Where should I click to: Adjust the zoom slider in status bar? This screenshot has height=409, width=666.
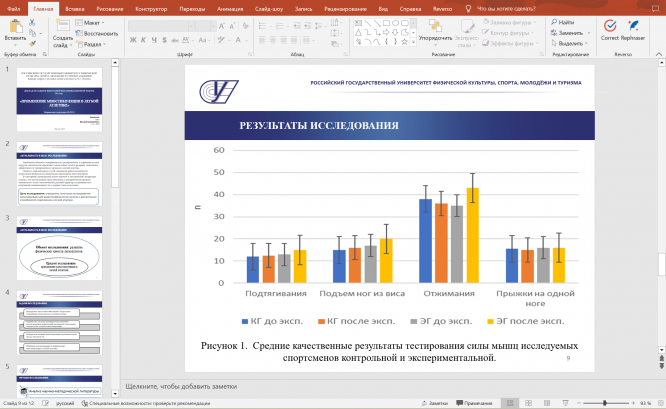click(x=603, y=402)
